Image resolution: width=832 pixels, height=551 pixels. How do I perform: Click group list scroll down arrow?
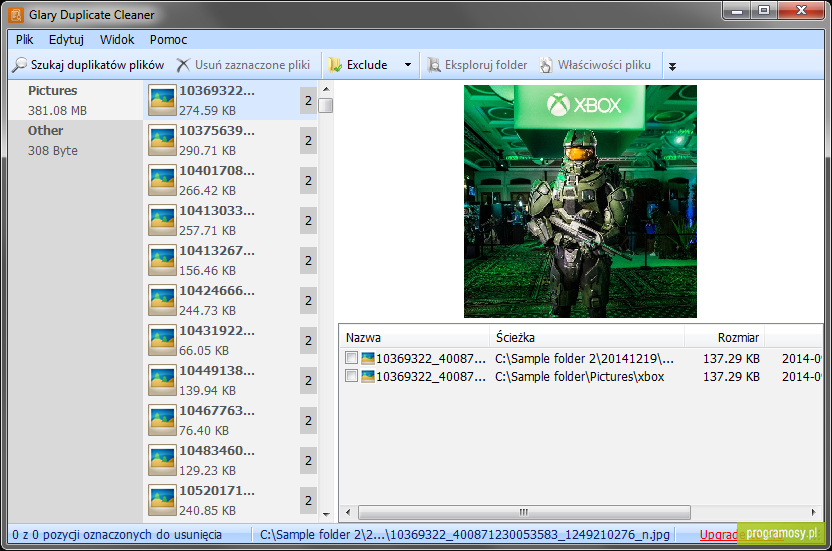click(326, 514)
